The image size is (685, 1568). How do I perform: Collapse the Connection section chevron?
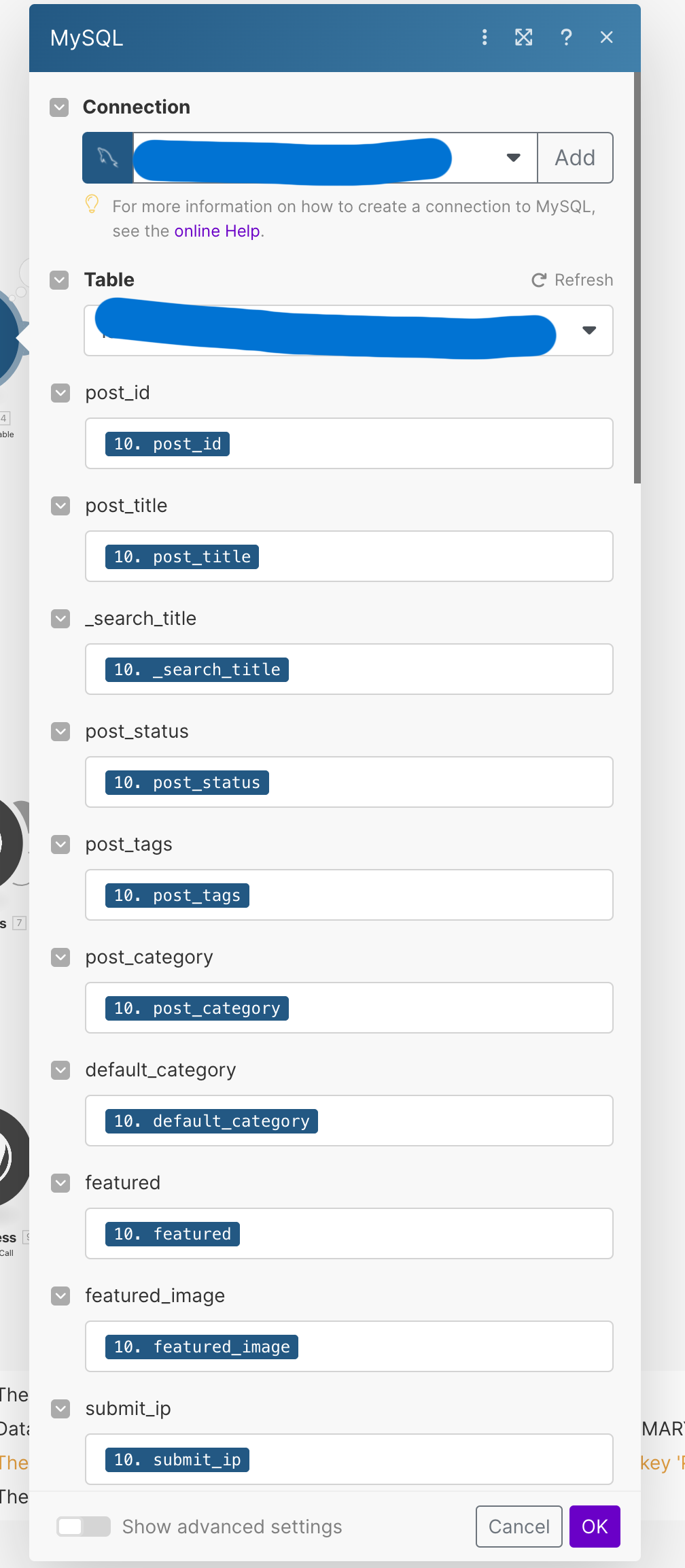pos(60,107)
